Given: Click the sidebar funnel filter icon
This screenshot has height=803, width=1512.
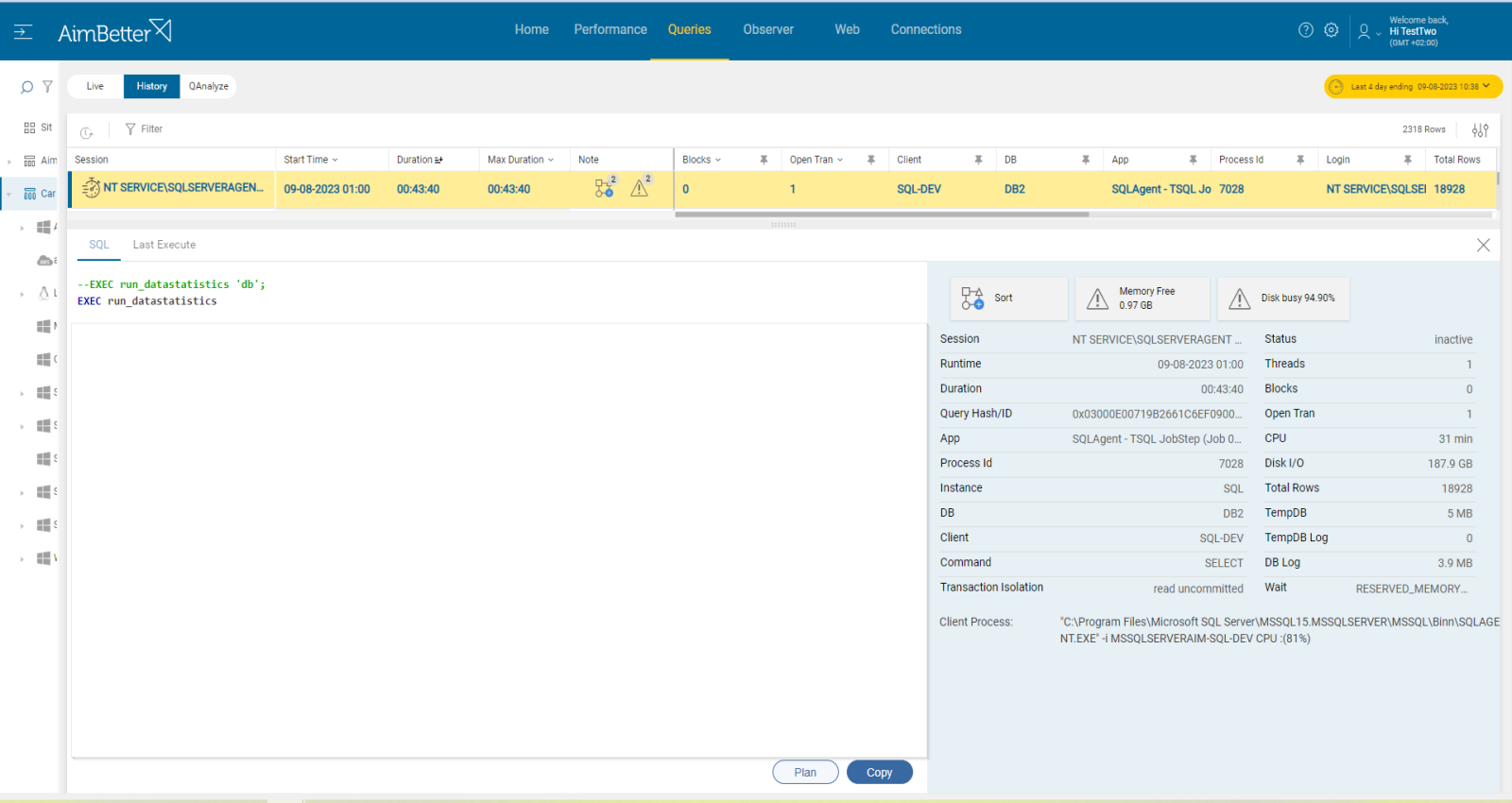Looking at the screenshot, I should click(x=47, y=87).
